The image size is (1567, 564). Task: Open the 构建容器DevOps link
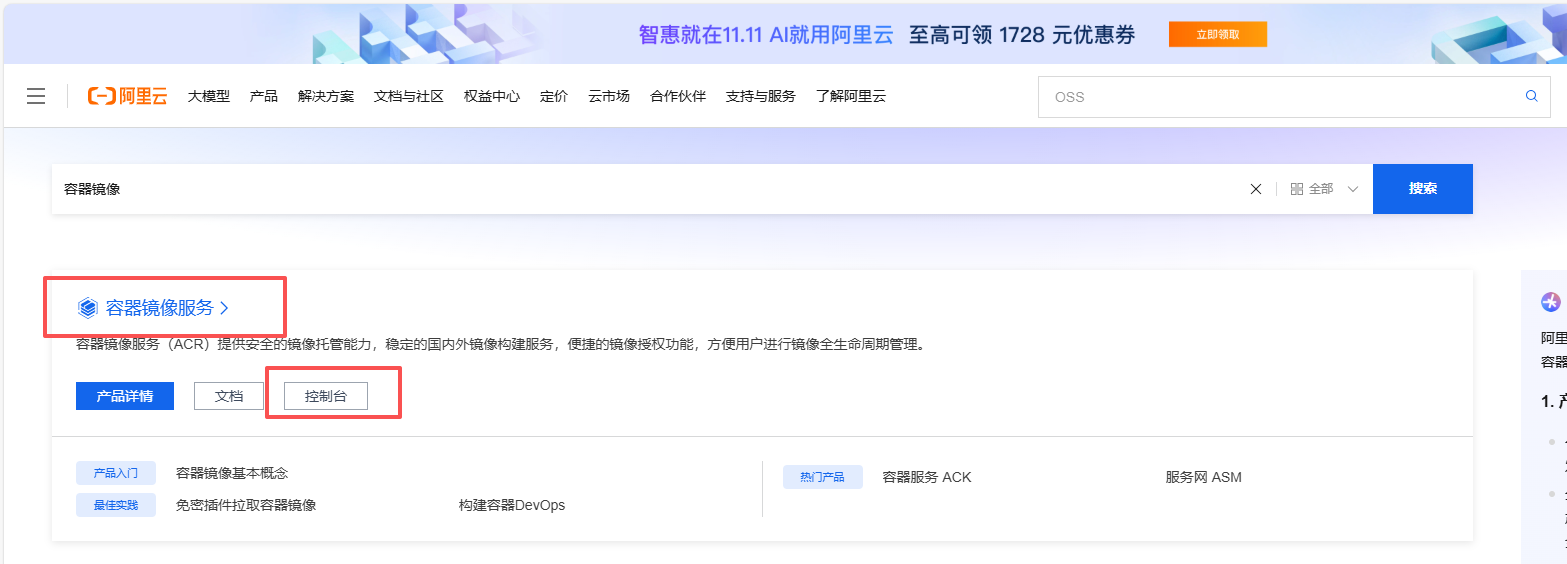pyautogui.click(x=512, y=505)
